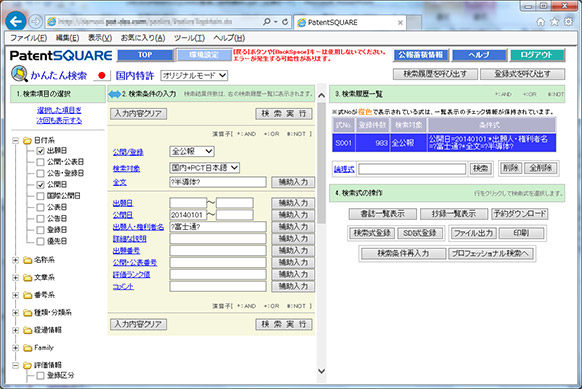Enable the 登録日 checkbox
This screenshot has height=389, width=582.
(x=40, y=230)
